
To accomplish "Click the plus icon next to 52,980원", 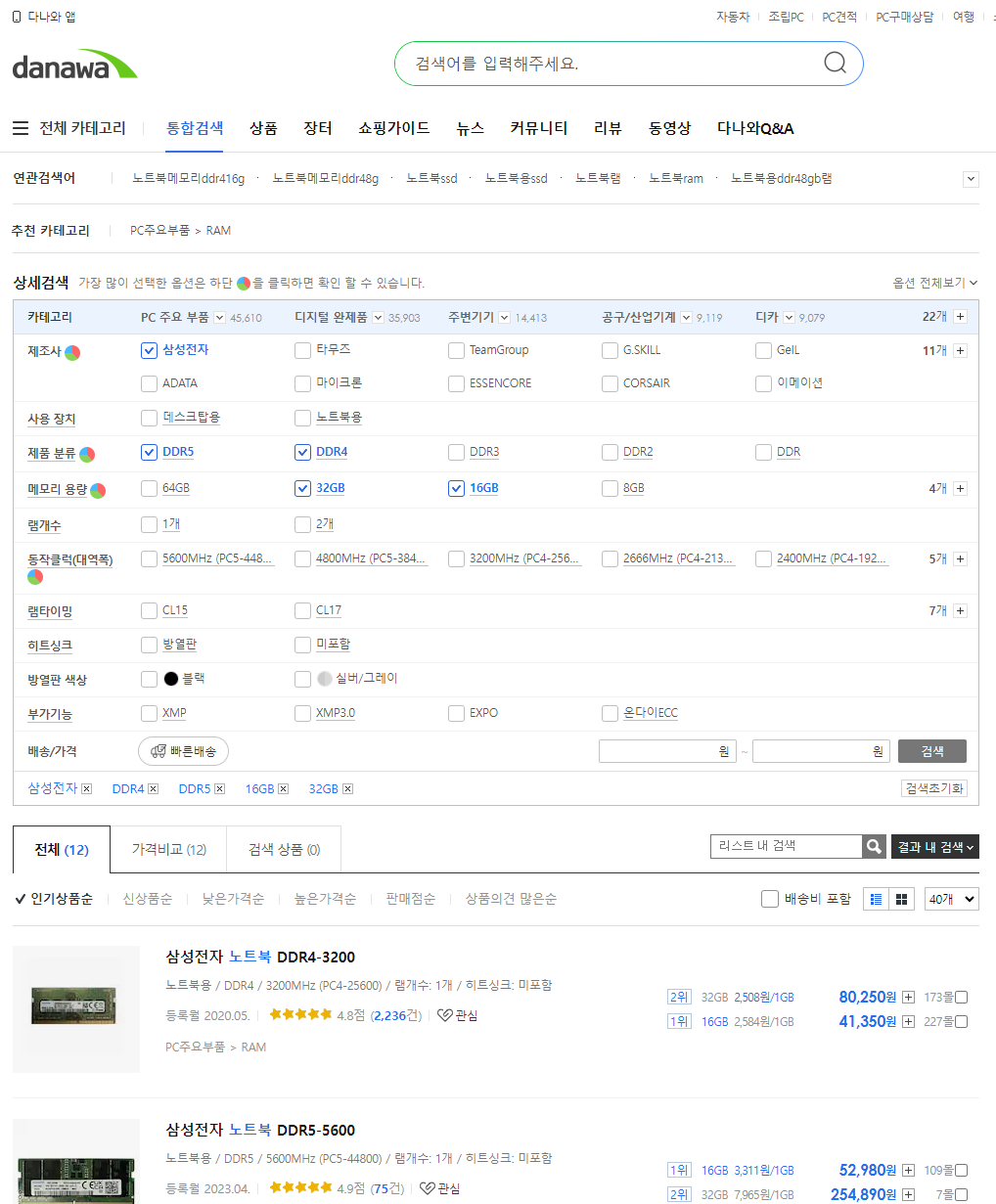I will (908, 1171).
